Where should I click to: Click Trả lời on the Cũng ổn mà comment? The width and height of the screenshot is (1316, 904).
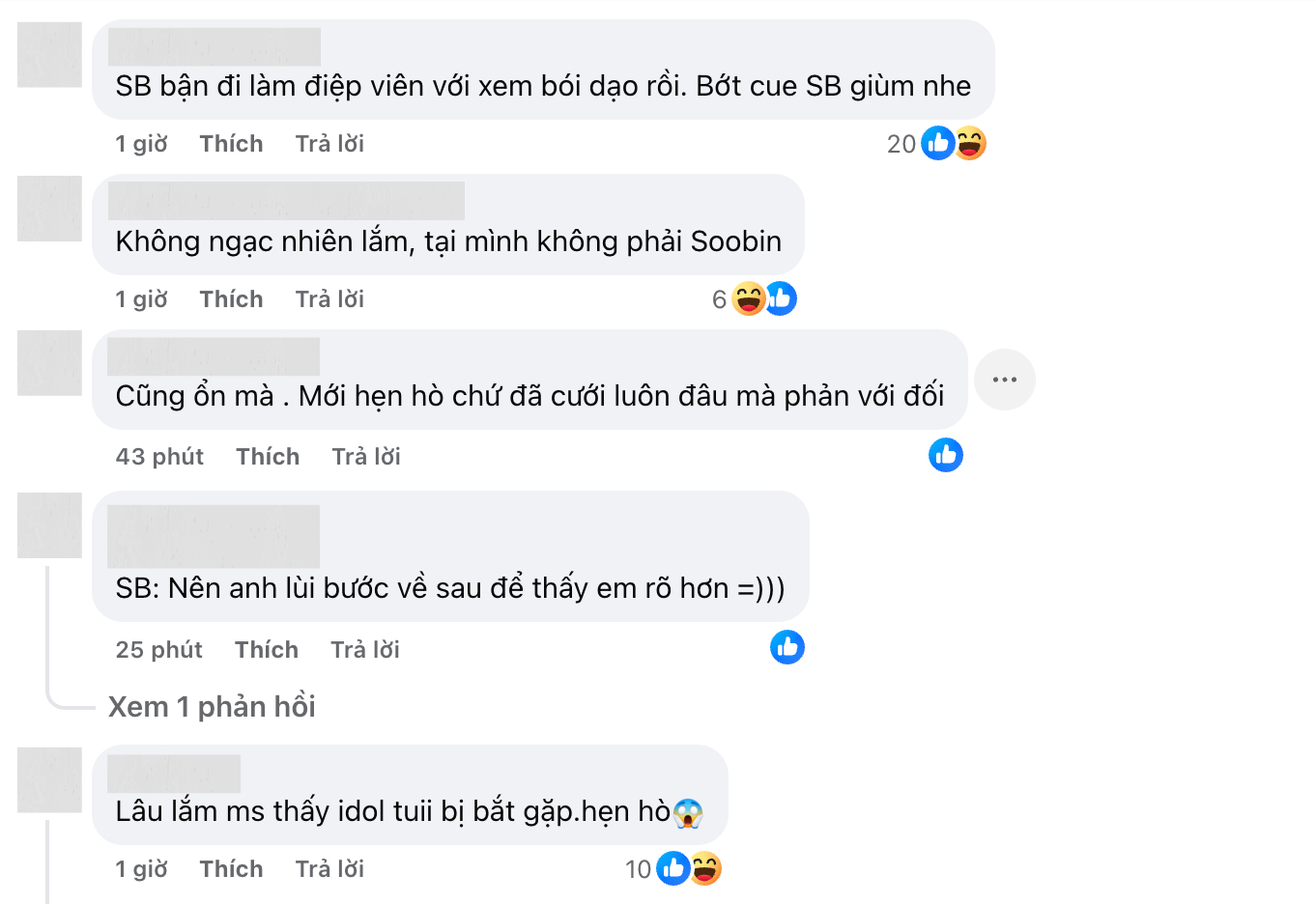(x=365, y=455)
